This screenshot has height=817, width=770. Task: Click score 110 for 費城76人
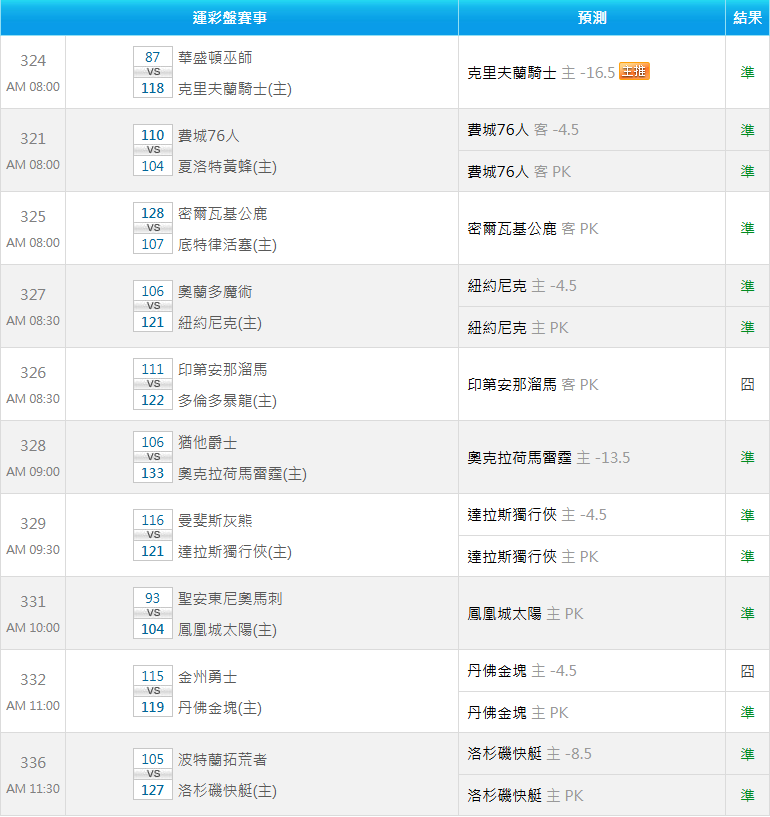[153, 135]
